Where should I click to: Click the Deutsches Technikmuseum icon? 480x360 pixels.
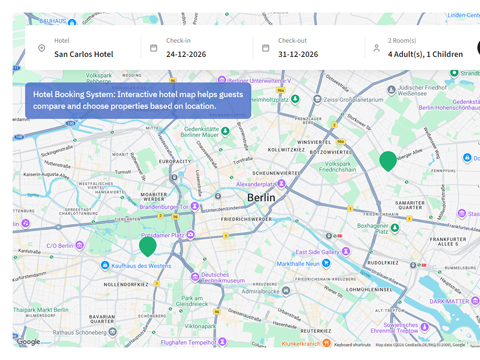point(195,277)
